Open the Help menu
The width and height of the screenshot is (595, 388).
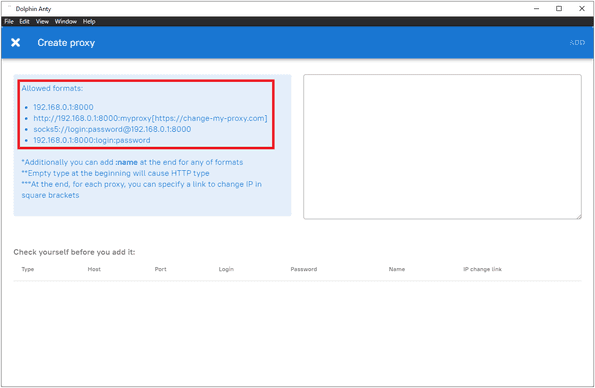click(89, 22)
